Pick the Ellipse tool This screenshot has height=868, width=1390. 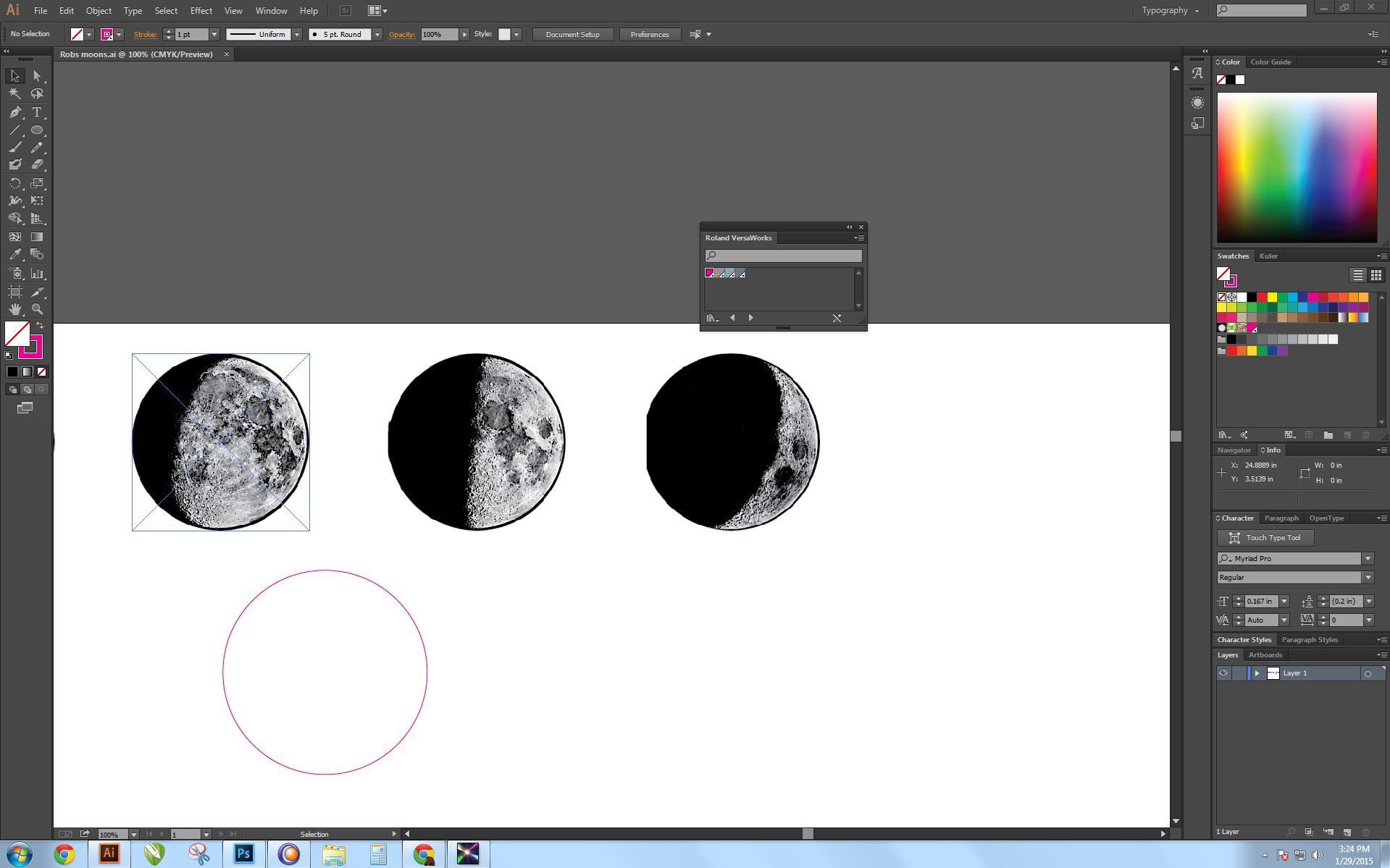[x=37, y=130]
